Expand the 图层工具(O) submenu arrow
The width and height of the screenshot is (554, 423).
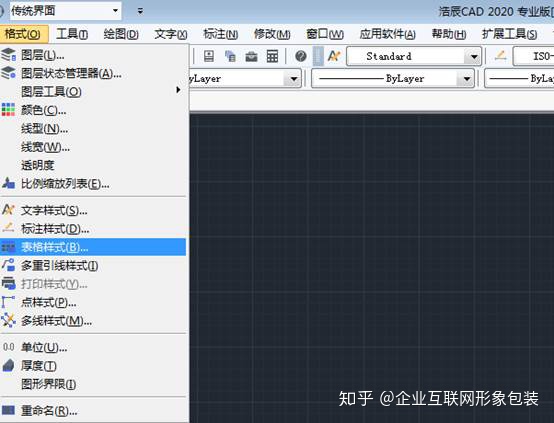click(x=178, y=90)
